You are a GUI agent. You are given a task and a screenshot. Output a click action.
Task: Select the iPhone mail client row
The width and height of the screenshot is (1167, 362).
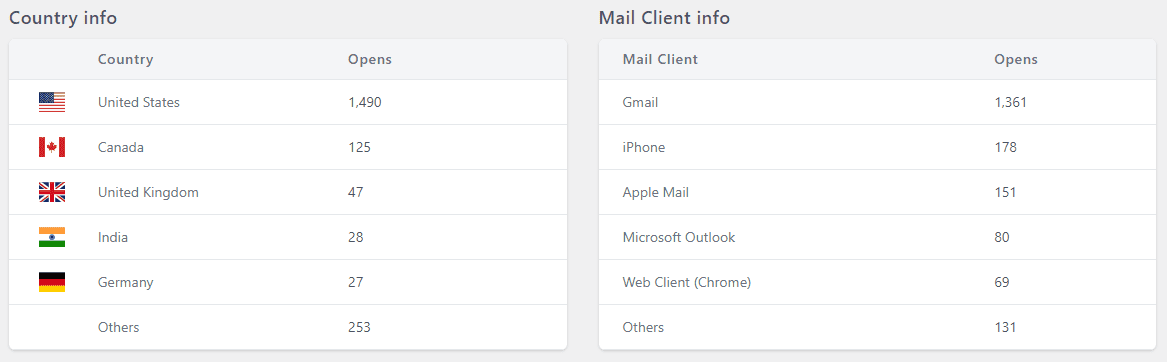click(877, 147)
